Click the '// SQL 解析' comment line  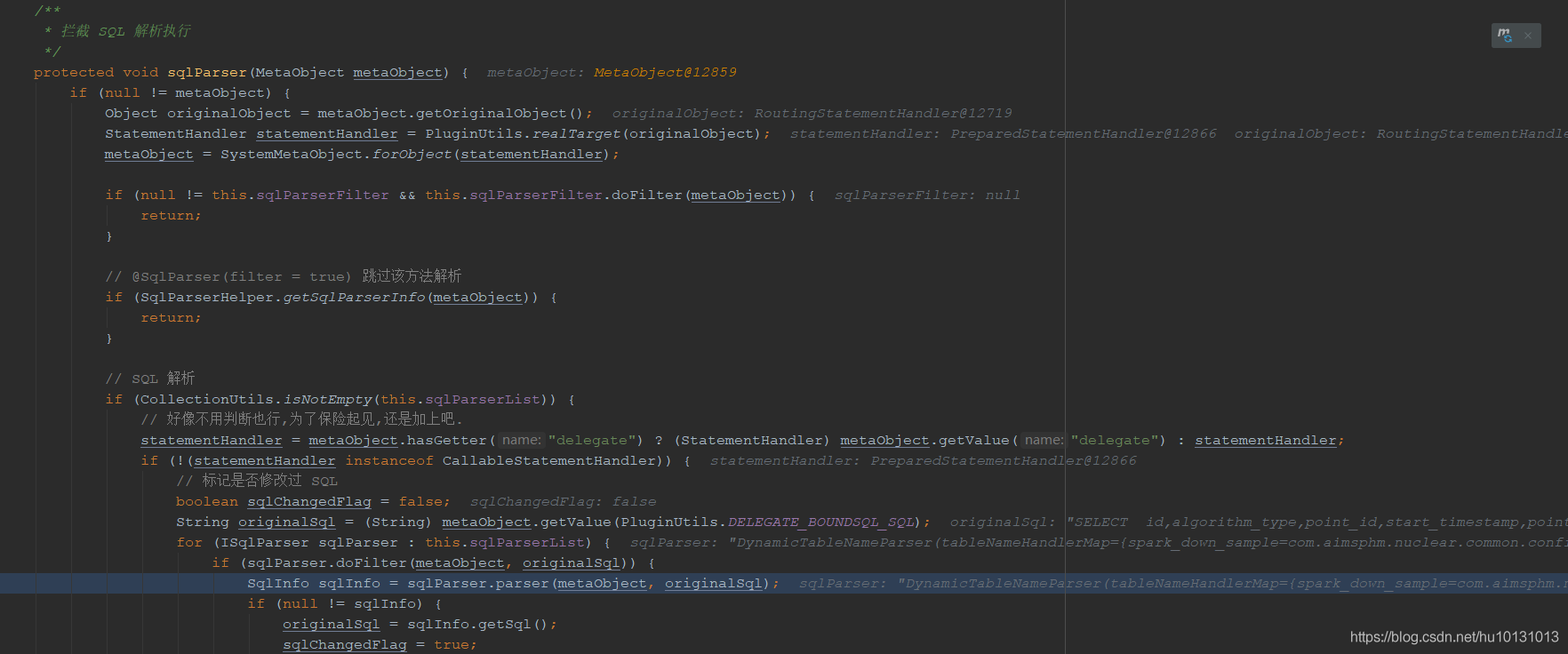pyautogui.click(x=150, y=379)
